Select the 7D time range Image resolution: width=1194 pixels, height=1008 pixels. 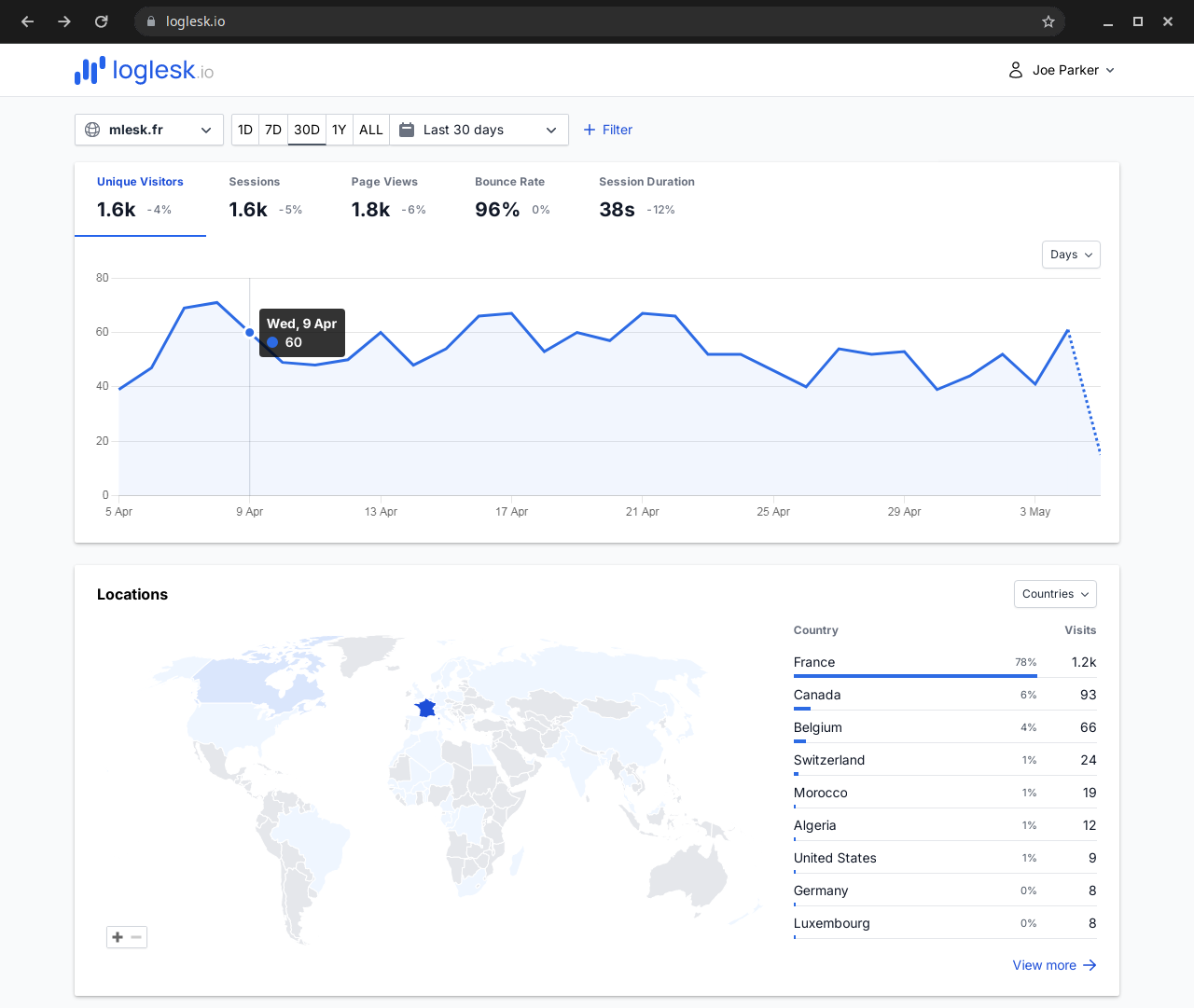(273, 130)
